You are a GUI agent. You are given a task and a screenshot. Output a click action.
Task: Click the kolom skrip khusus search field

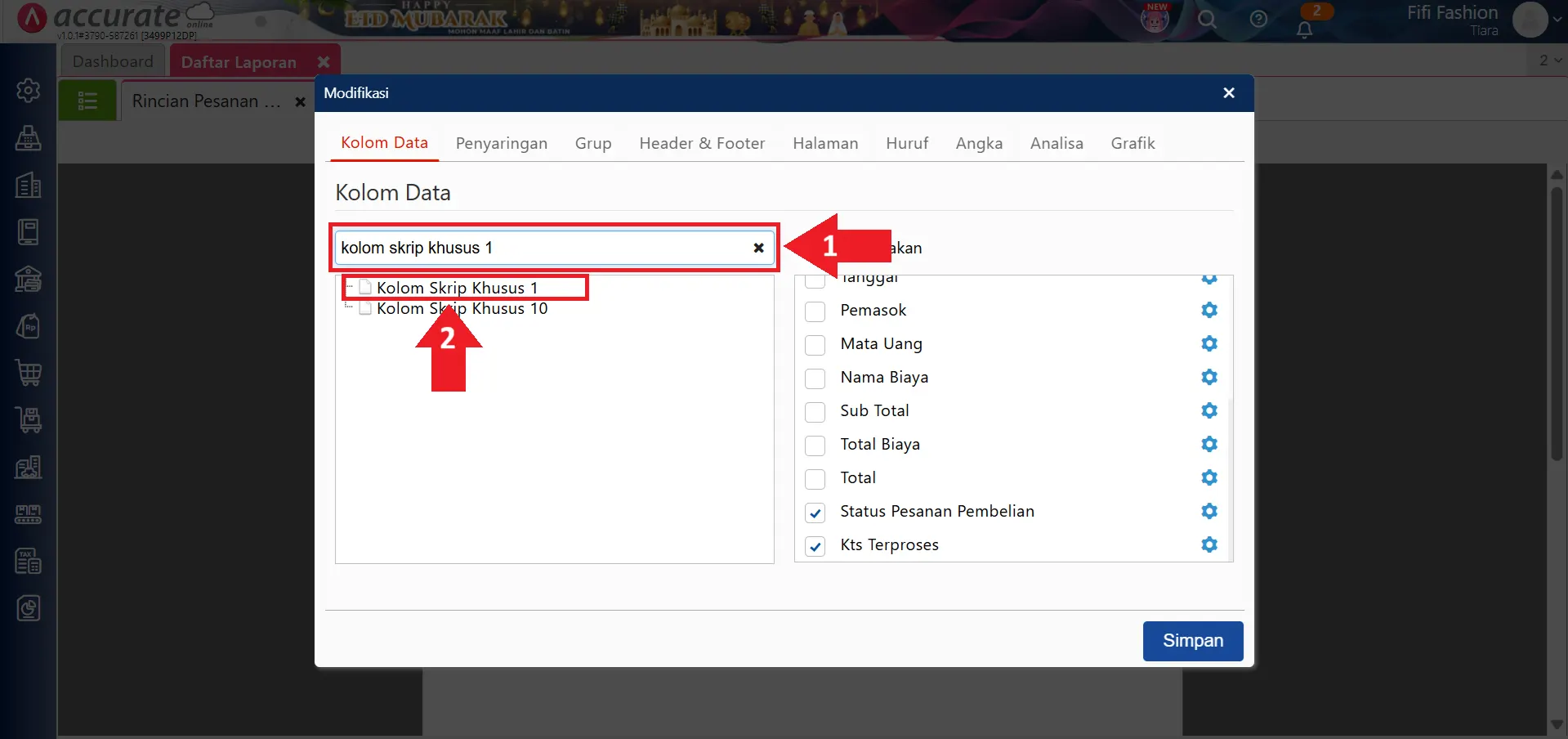click(539, 248)
